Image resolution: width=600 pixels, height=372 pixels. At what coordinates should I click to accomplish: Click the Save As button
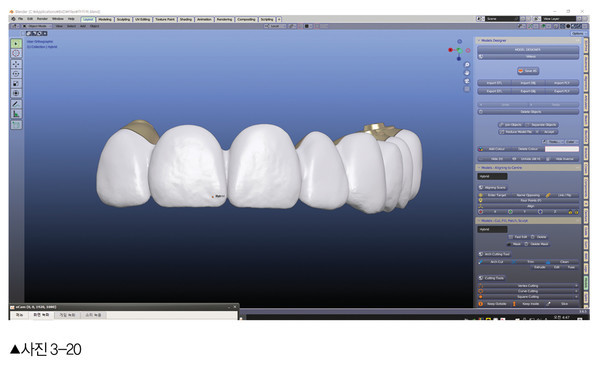(x=528, y=71)
